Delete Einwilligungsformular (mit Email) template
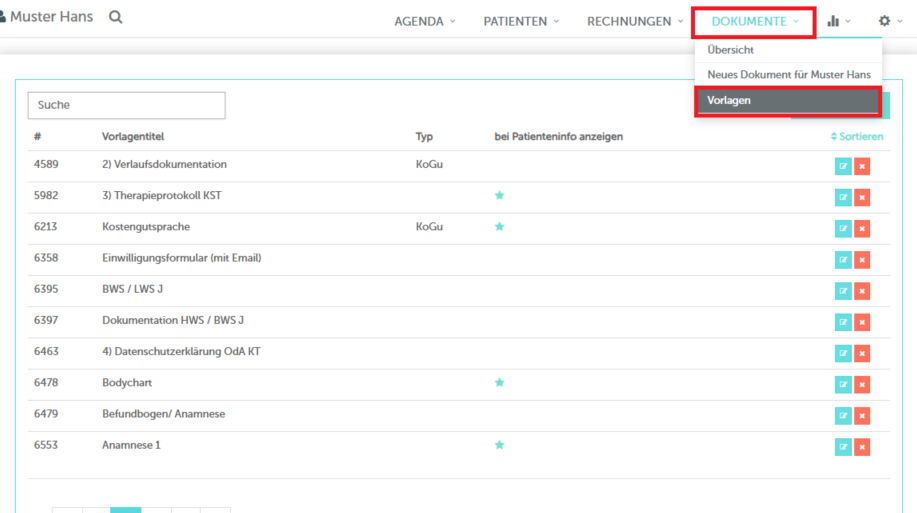The image size is (917, 513). point(862,260)
